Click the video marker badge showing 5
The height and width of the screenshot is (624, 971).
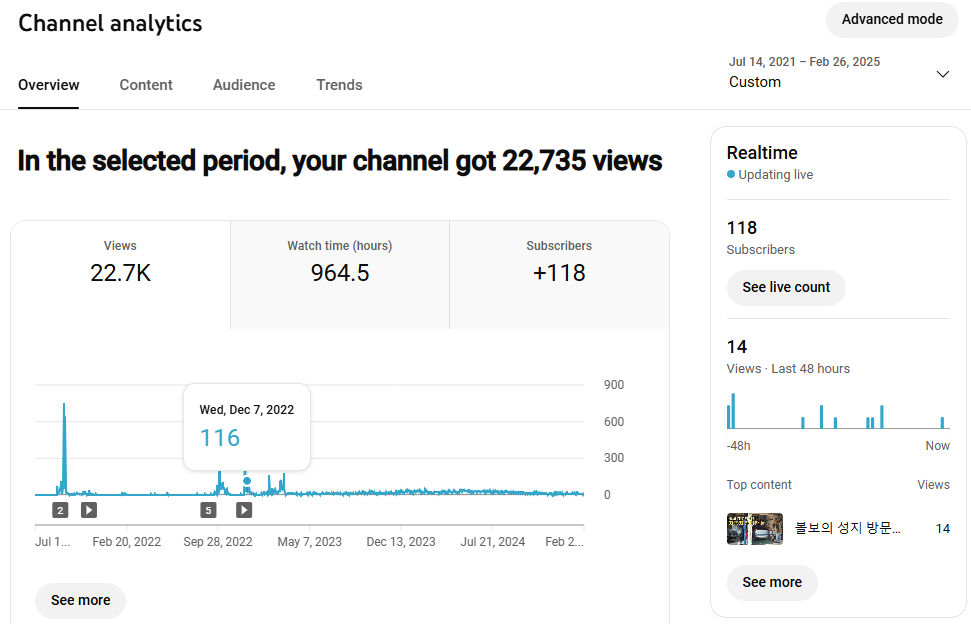(208, 510)
